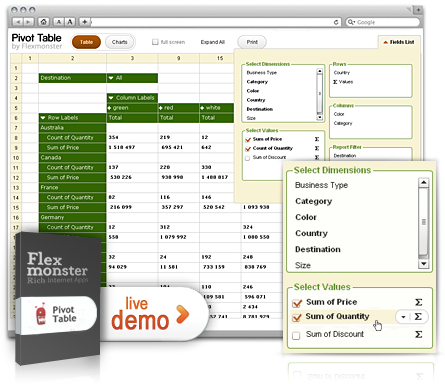
Task: Add bookmark with the plus toolbar button
Action: [x=85, y=22]
